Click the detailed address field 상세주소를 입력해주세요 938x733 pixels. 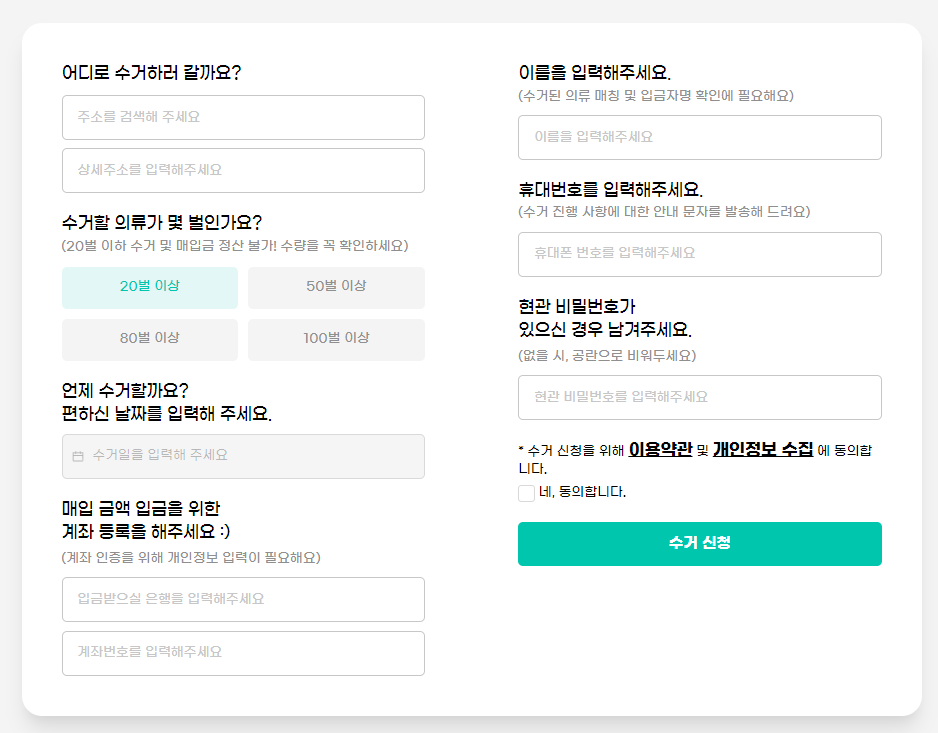pos(243,171)
